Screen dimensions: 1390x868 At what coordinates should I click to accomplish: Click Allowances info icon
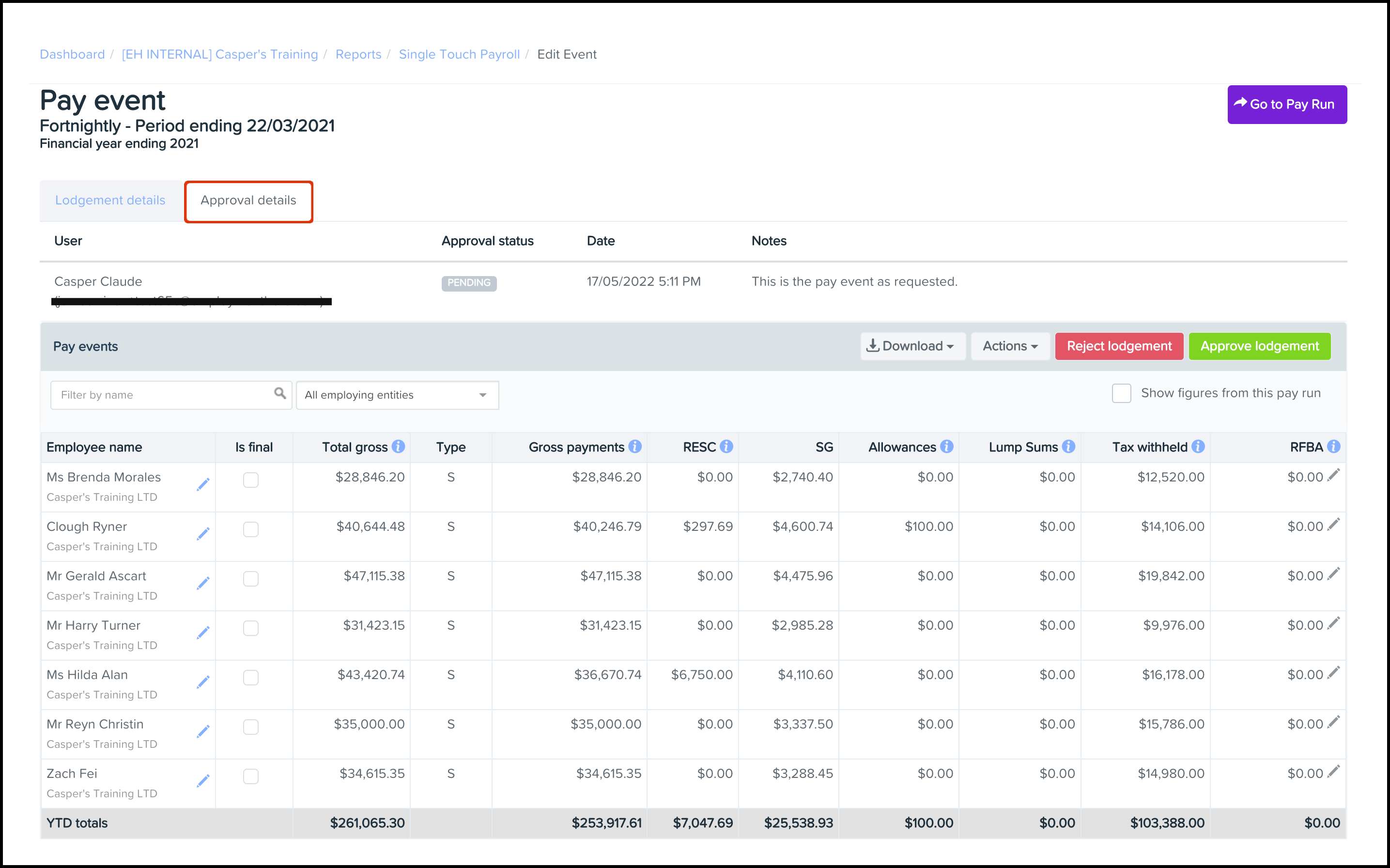(x=947, y=447)
